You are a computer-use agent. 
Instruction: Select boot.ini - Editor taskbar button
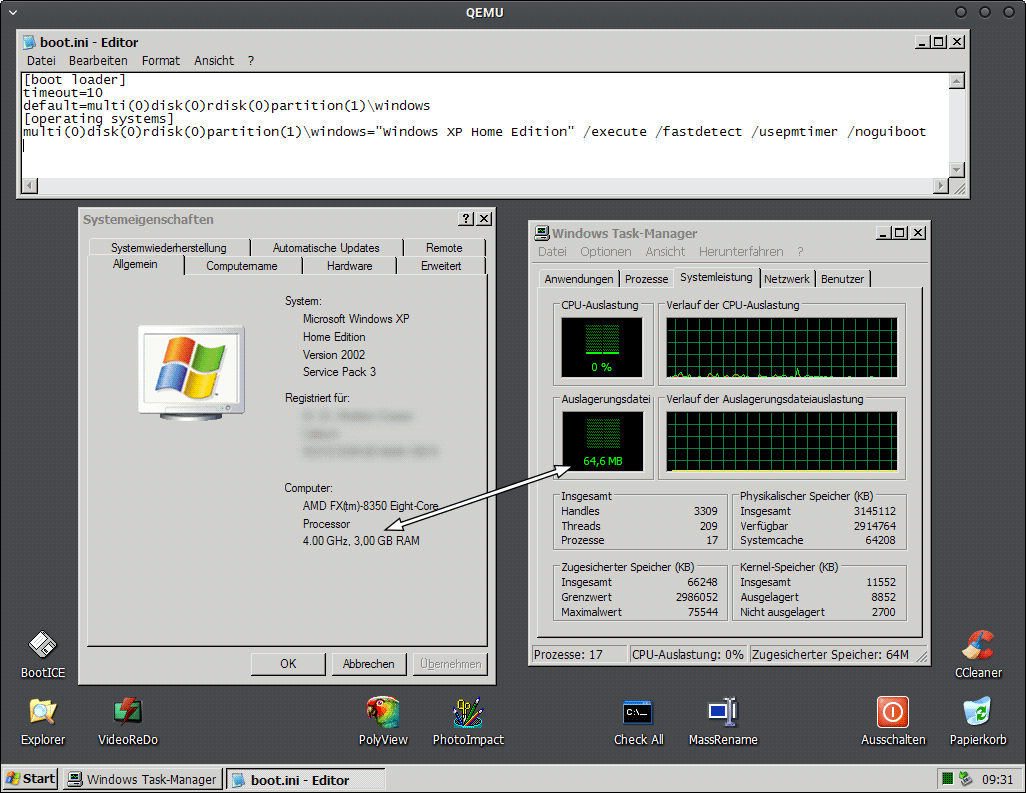306,779
